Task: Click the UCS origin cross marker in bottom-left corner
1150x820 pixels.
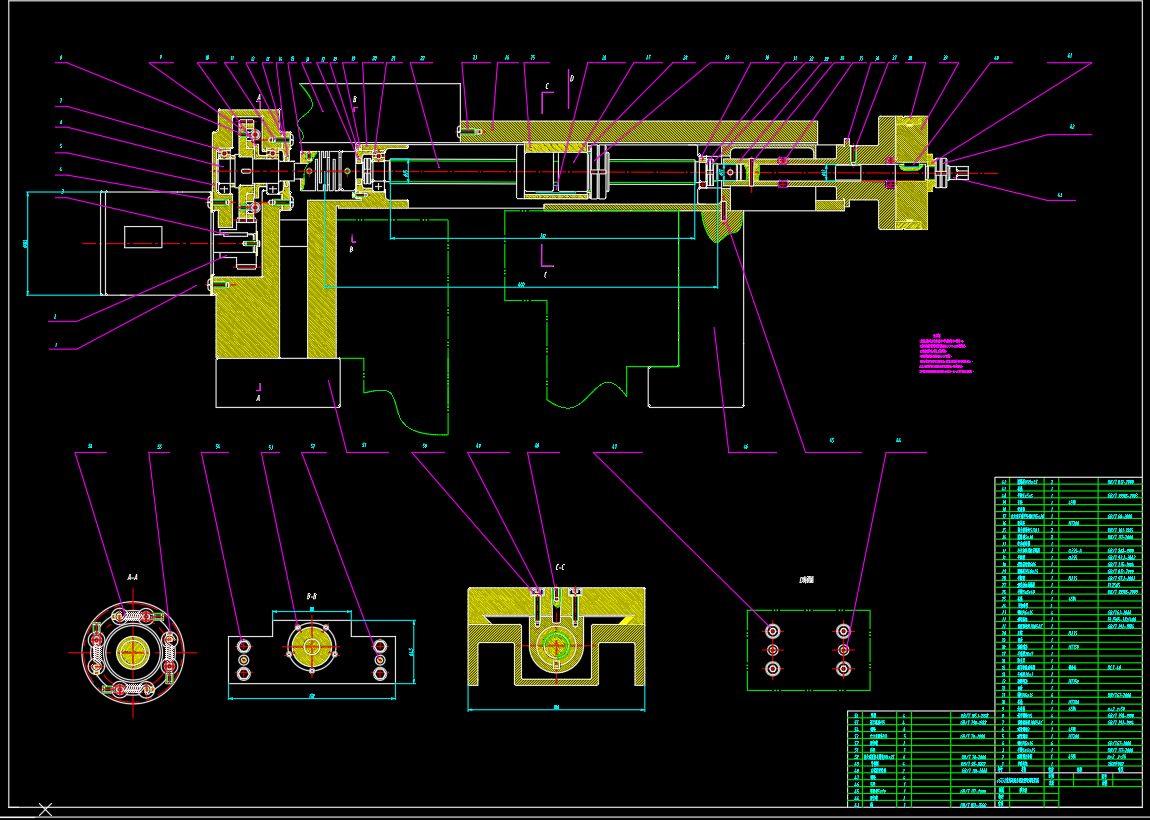Action: click(x=45, y=808)
